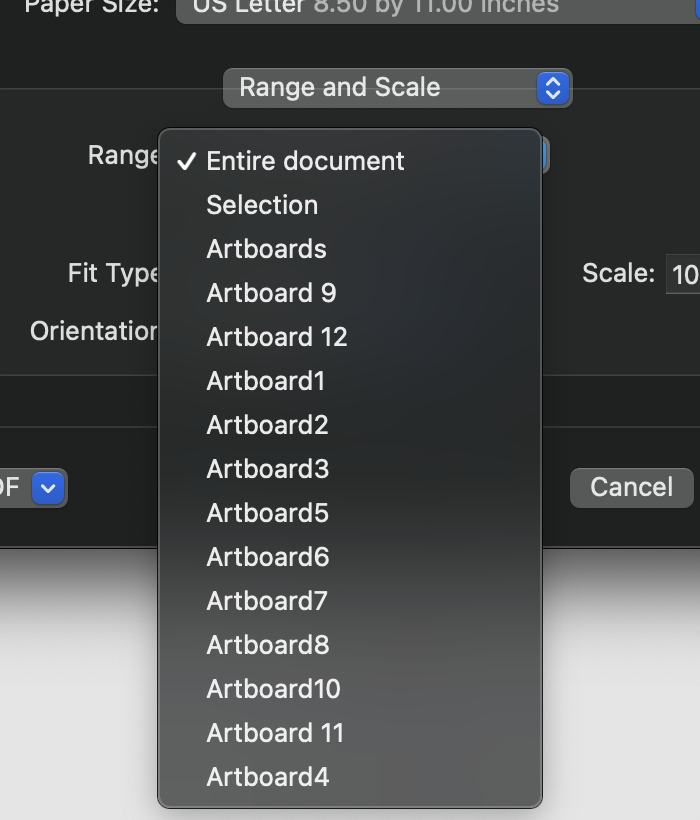This screenshot has width=700, height=820.
Task: Pick Artboard6 as the range
Action: [349, 557]
